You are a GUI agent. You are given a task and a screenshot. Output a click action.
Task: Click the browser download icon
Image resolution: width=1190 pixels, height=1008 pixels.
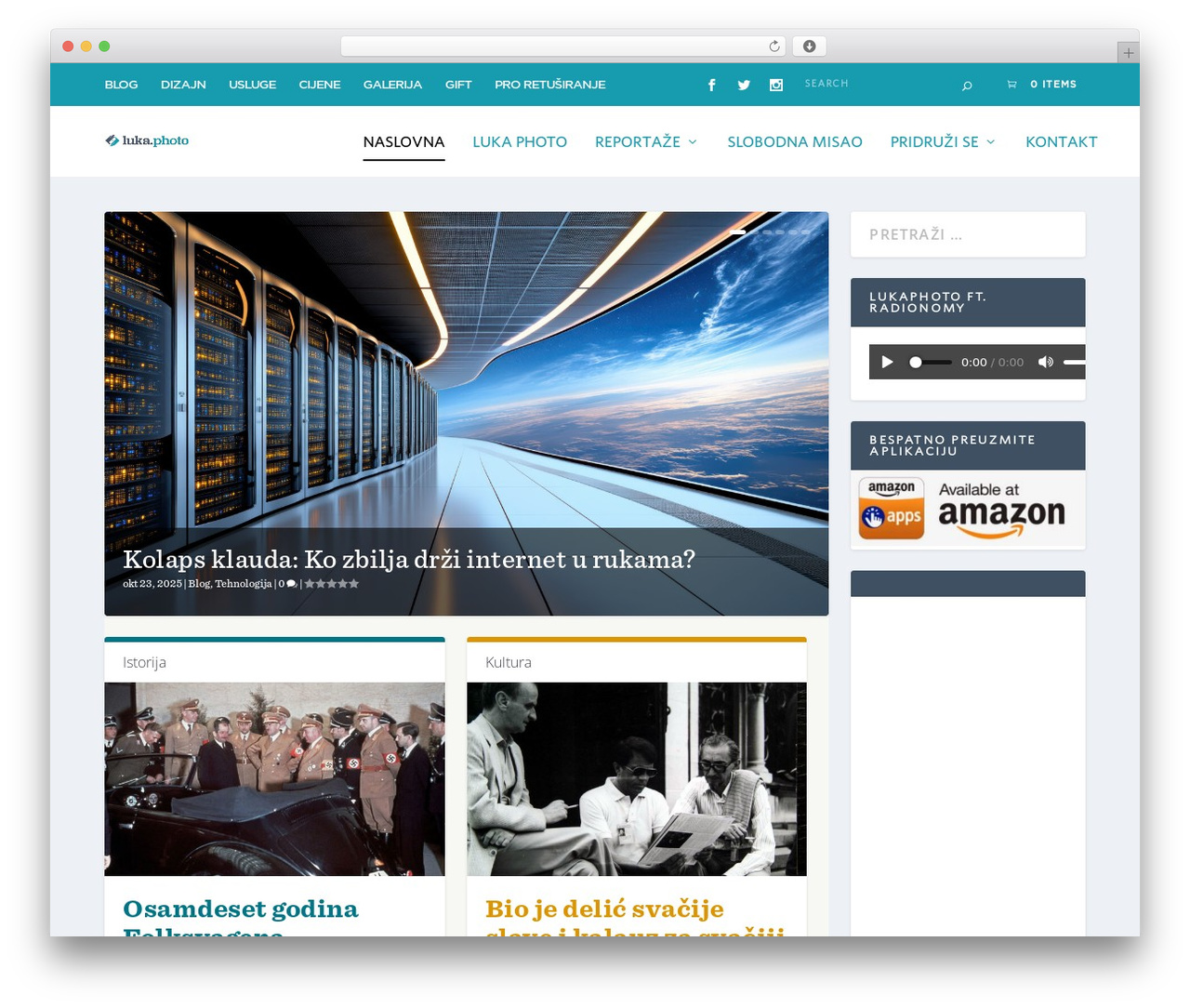point(810,46)
